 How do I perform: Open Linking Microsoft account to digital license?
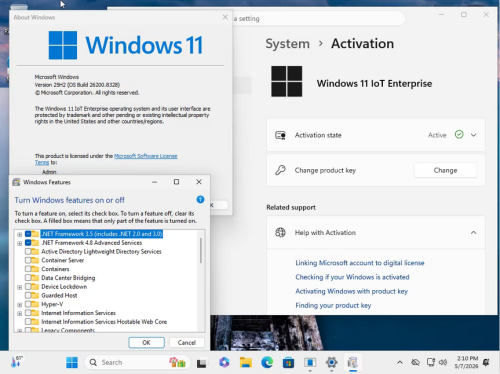(x=360, y=263)
